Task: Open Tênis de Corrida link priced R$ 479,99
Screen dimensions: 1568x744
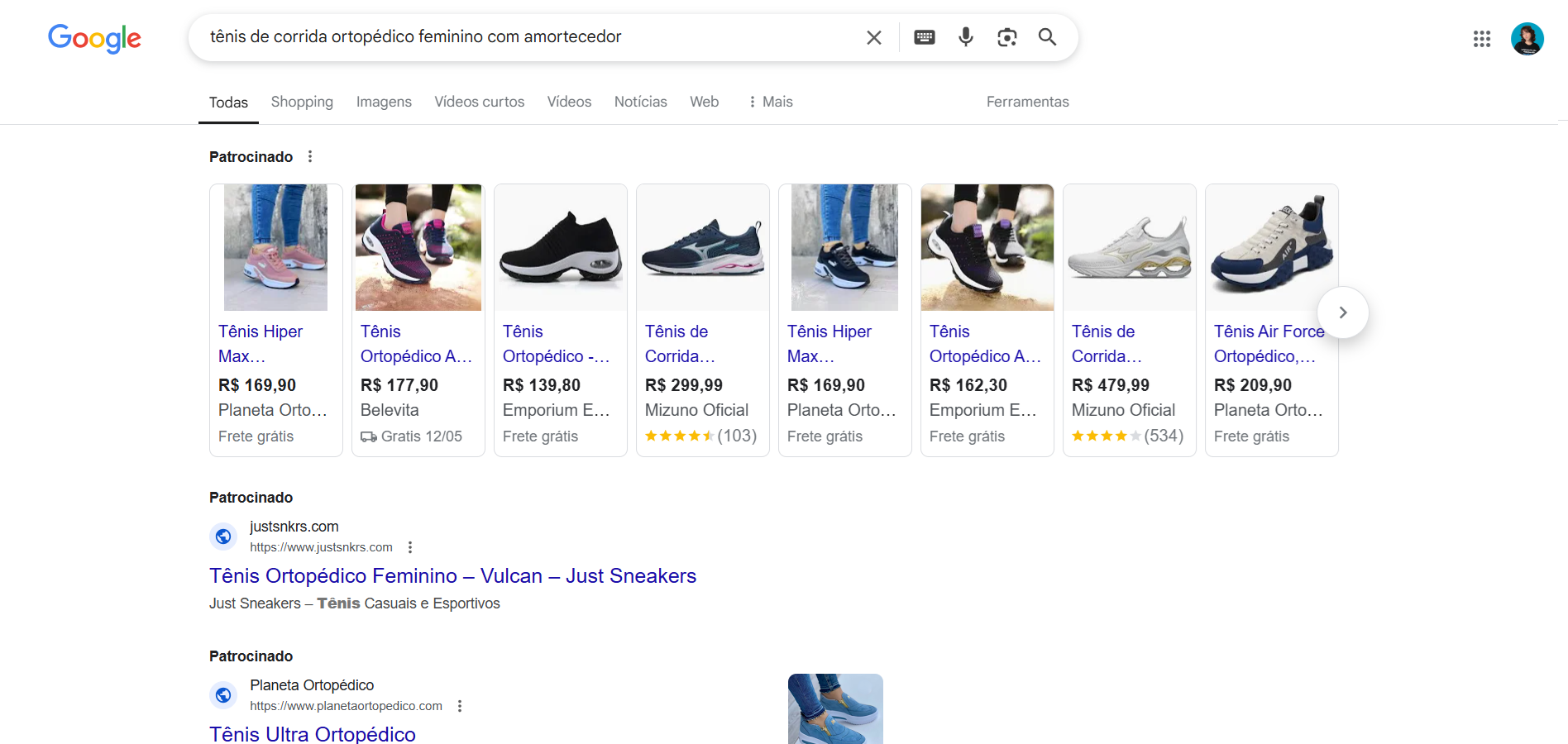Action: (x=1107, y=344)
